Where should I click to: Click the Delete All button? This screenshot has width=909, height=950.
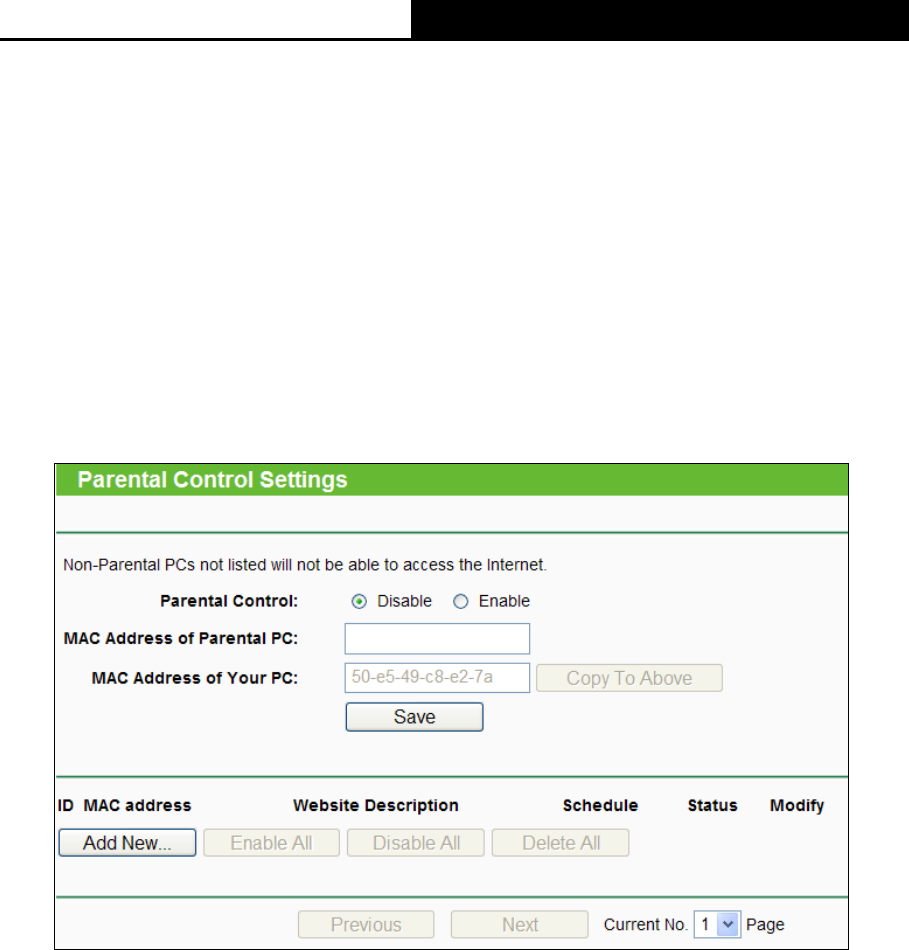561,843
